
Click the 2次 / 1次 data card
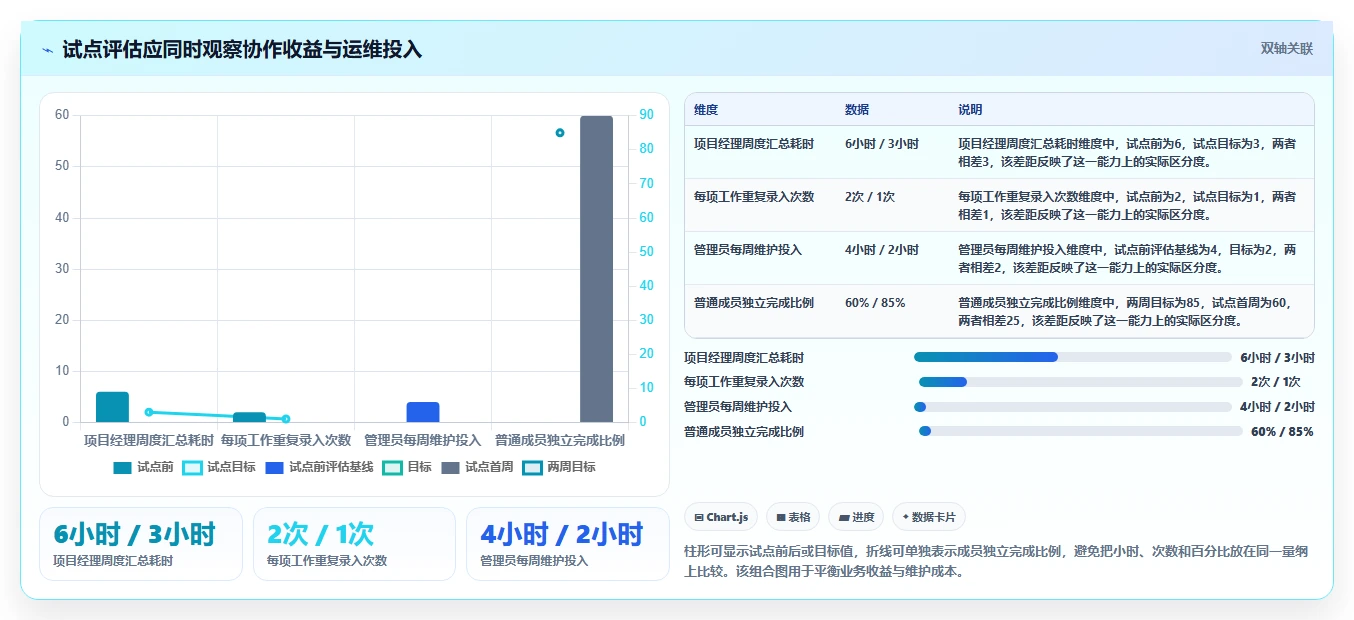[354, 544]
